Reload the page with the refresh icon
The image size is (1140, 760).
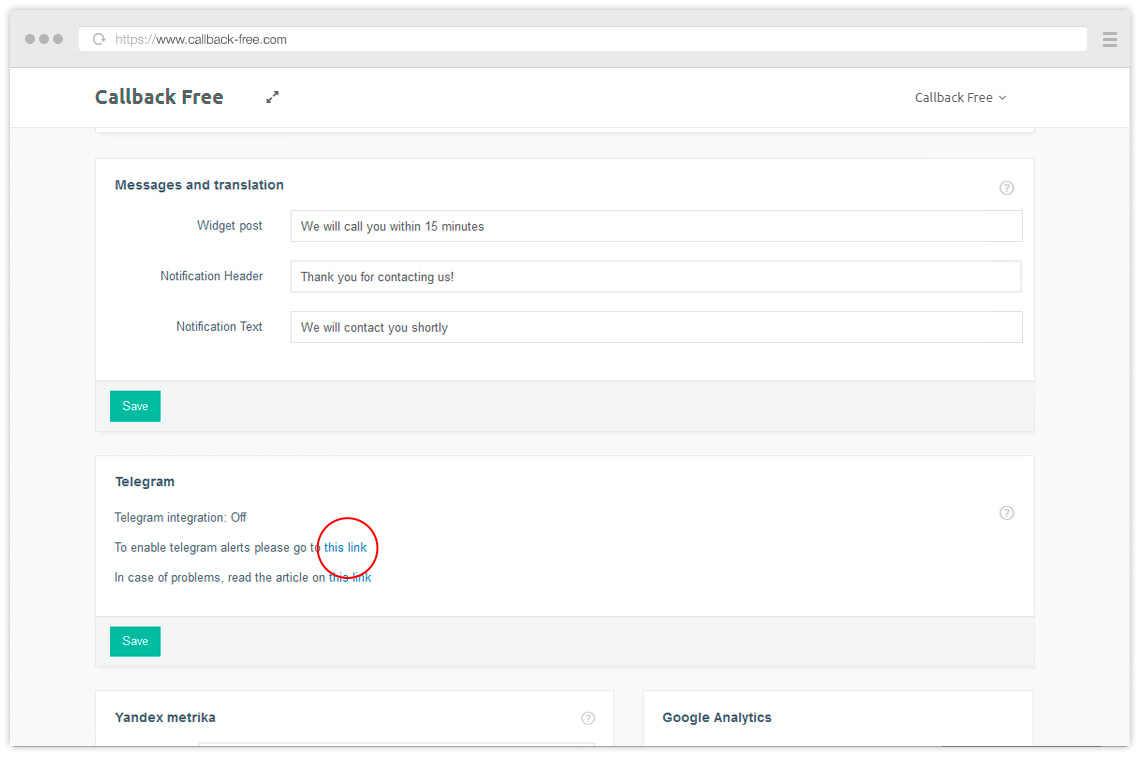pos(99,39)
